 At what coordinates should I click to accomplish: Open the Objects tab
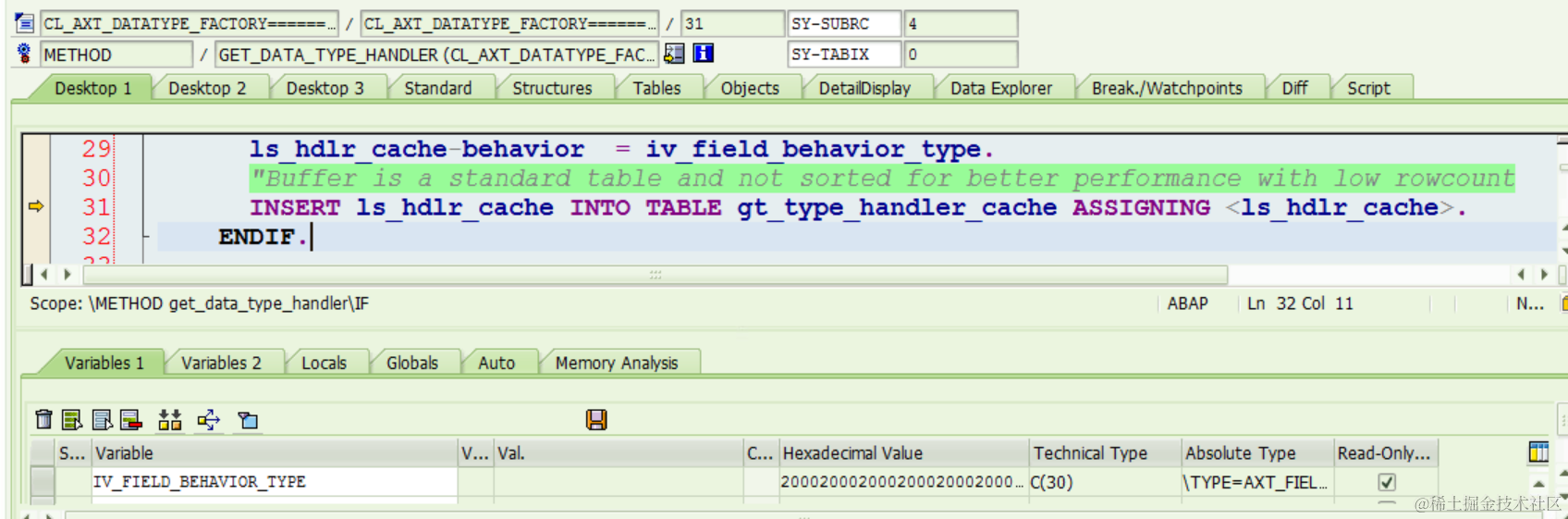pyautogui.click(x=750, y=88)
